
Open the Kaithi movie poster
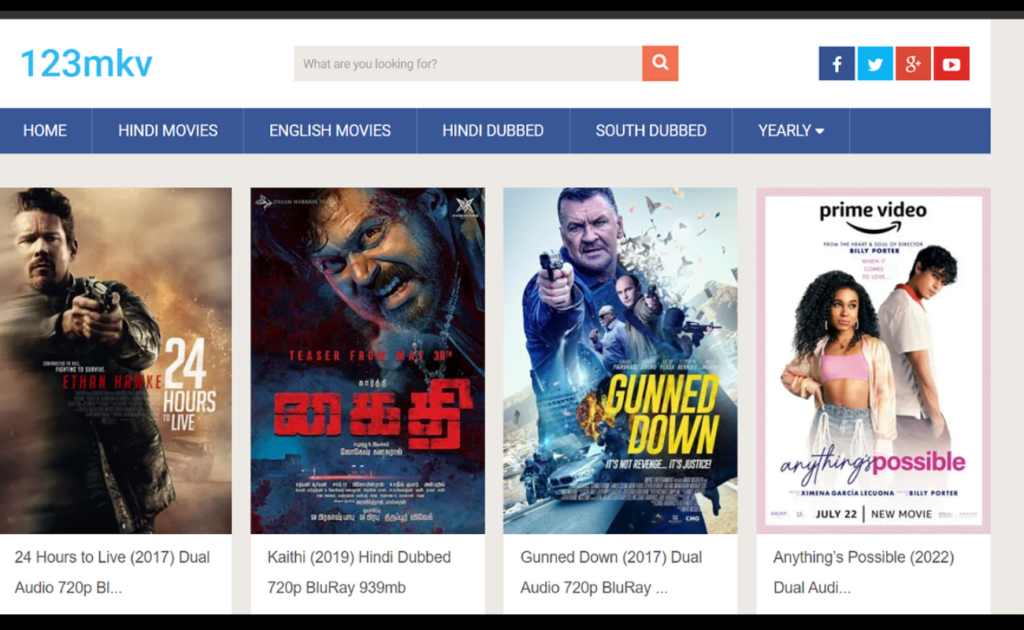tap(368, 360)
